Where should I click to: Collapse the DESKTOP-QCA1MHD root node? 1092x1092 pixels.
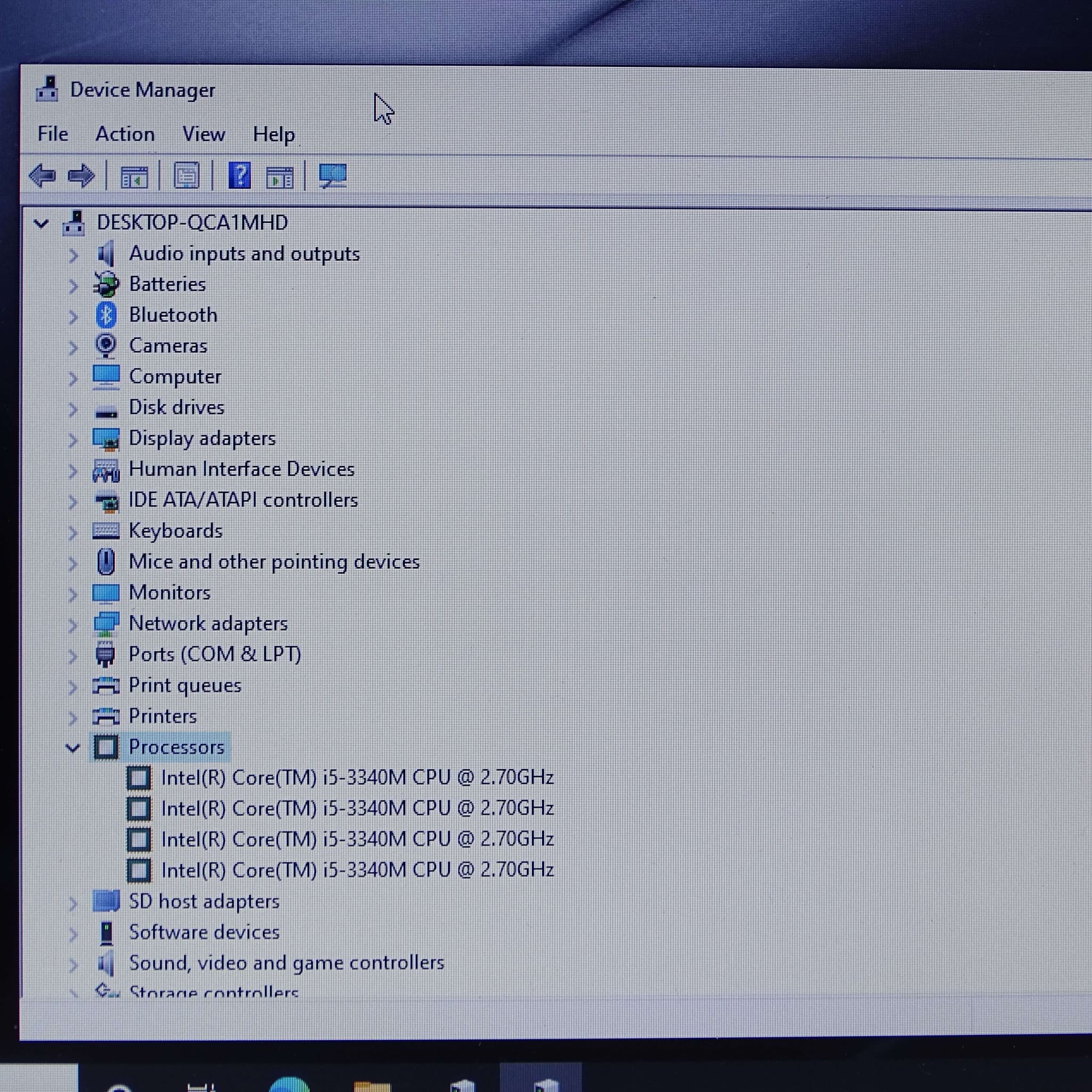41,224
